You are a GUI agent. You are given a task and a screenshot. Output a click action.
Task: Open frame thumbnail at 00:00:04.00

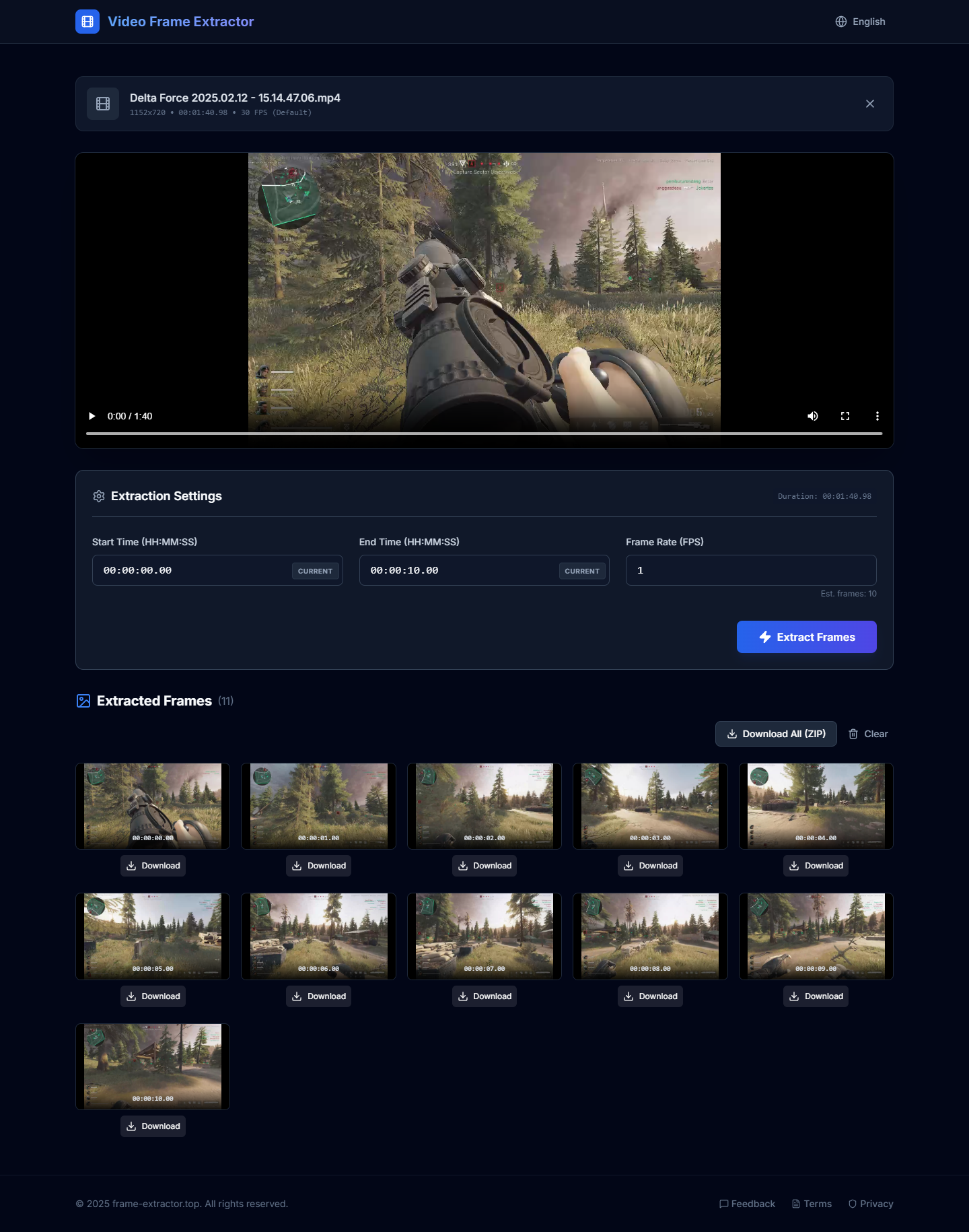tap(816, 806)
